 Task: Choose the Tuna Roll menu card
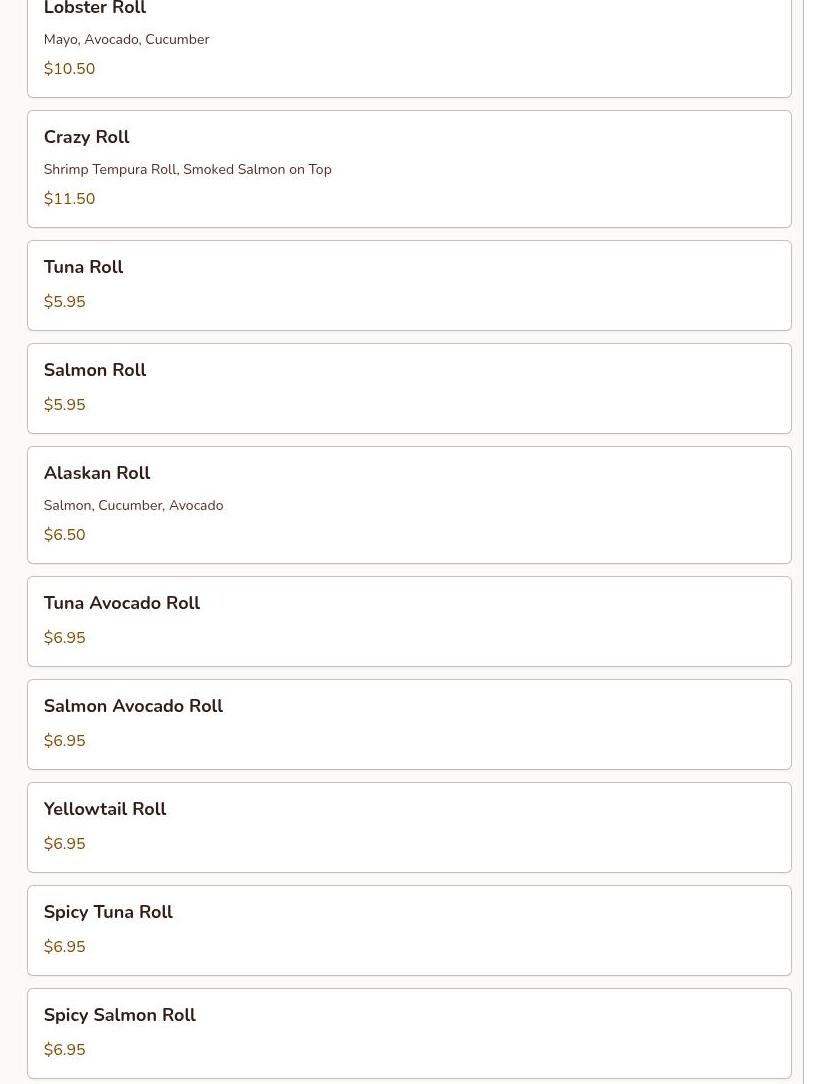coord(409,286)
